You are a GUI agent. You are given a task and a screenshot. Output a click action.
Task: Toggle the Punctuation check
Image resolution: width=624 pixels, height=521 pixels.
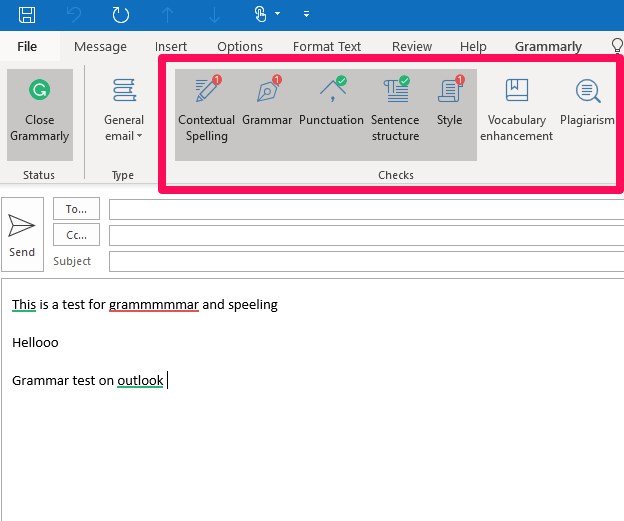click(331, 115)
